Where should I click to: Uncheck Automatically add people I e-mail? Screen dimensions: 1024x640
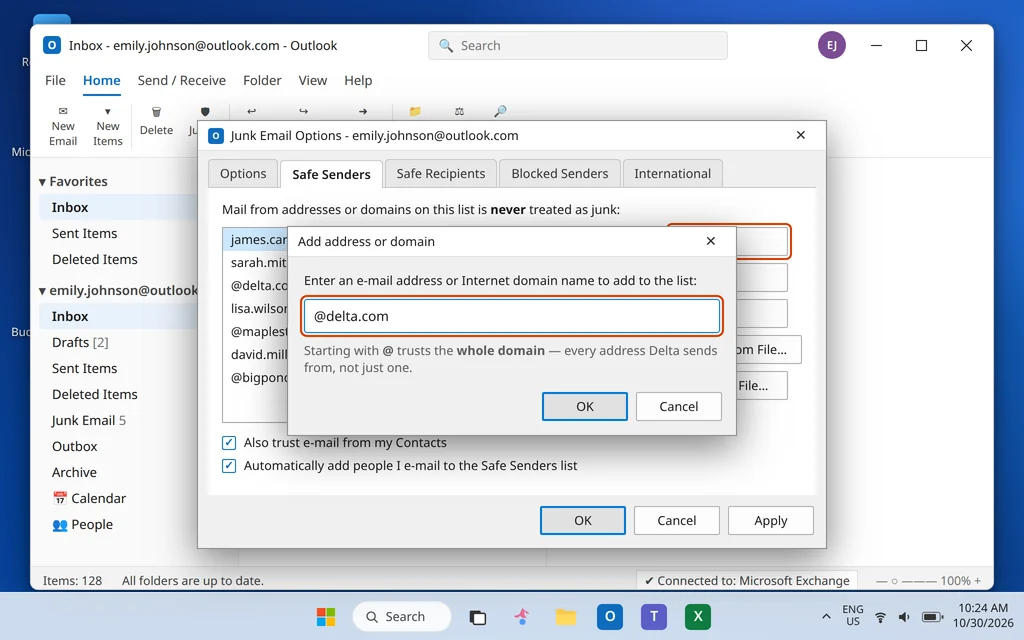click(x=229, y=466)
